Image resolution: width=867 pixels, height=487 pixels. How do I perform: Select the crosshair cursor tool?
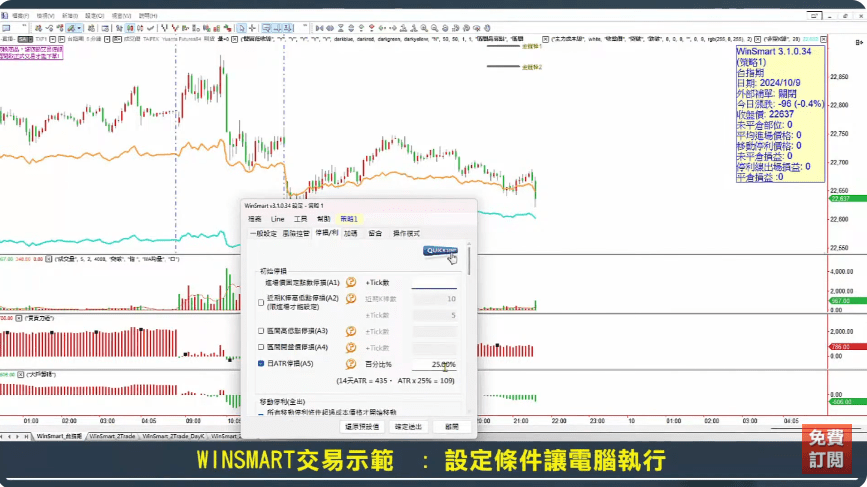252,28
